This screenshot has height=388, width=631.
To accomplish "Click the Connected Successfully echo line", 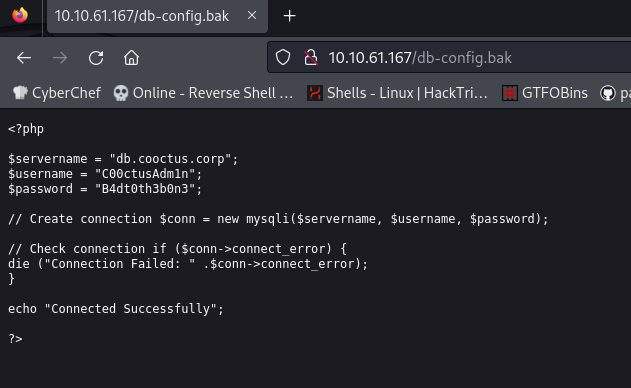I will (116, 309).
